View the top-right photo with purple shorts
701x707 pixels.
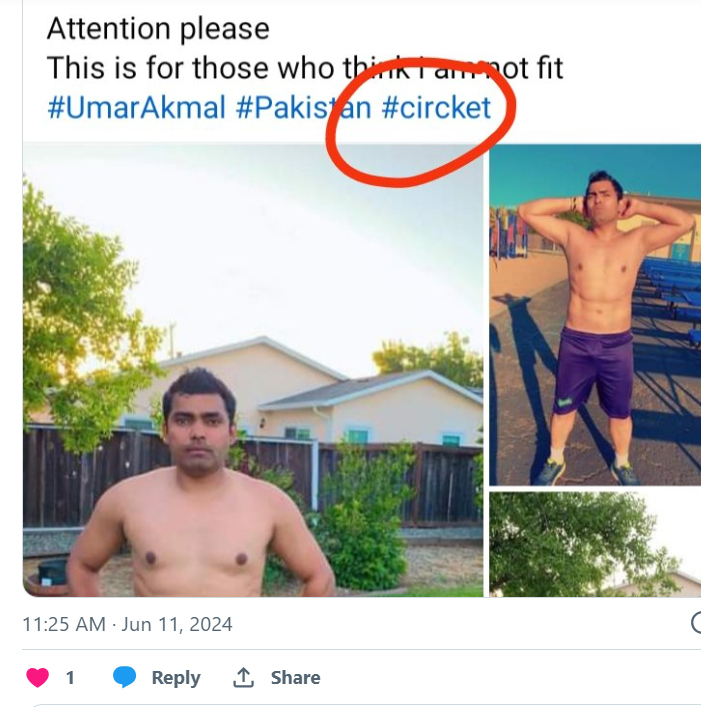[x=595, y=314]
